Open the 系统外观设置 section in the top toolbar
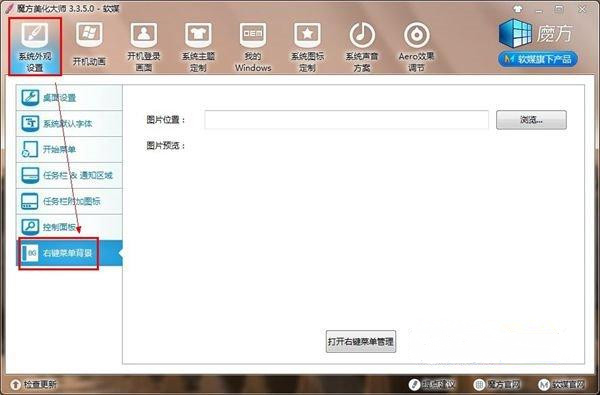Image resolution: width=600 pixels, height=395 pixels. (35, 46)
